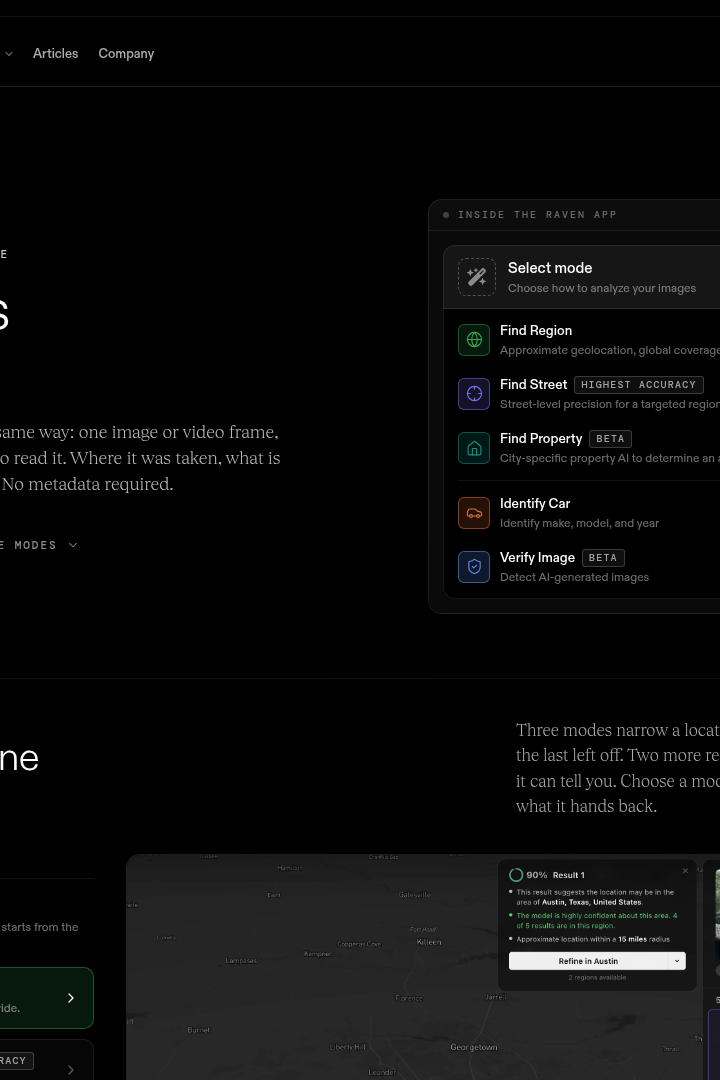This screenshot has width=720, height=1080.
Task: Click the Liberty Hill label on the map
Action: (347, 1047)
